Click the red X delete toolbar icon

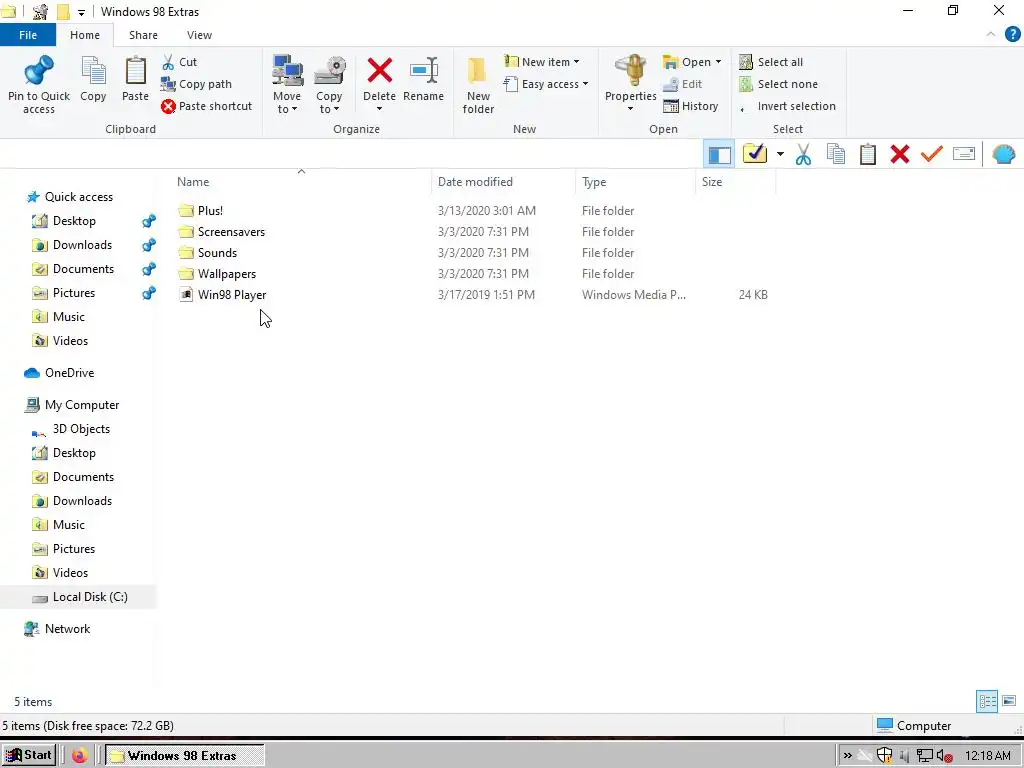(x=900, y=155)
